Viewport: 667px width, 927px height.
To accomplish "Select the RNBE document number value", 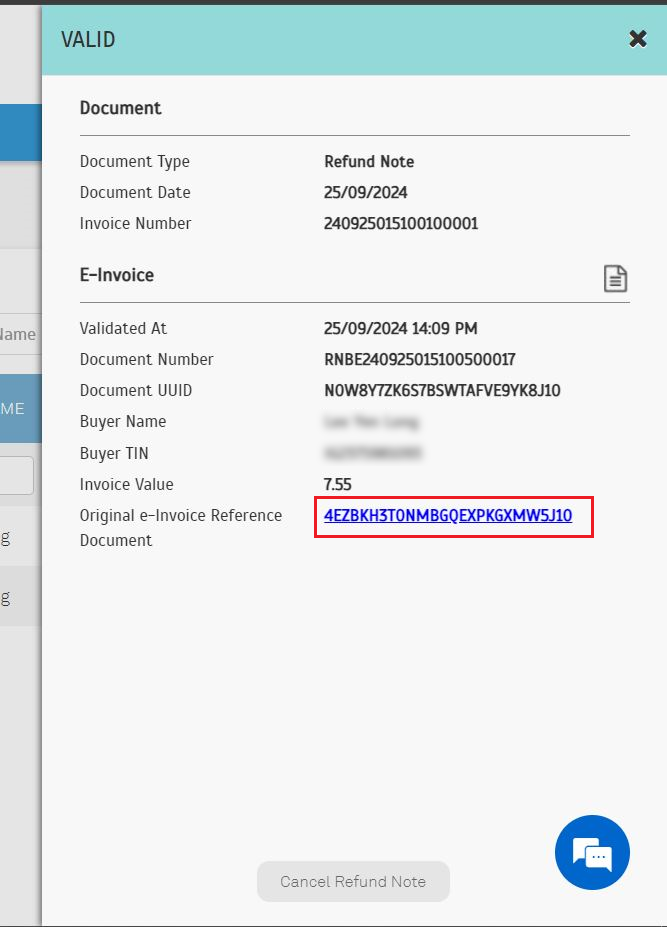I will [419, 359].
